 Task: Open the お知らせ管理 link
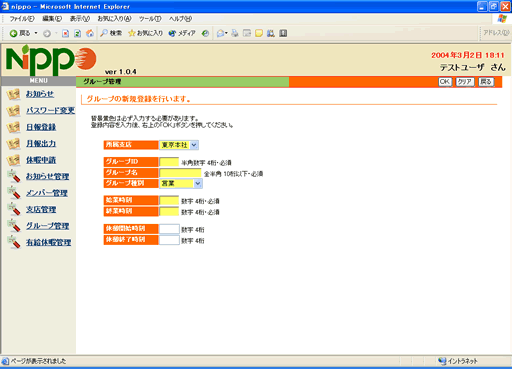48,177
